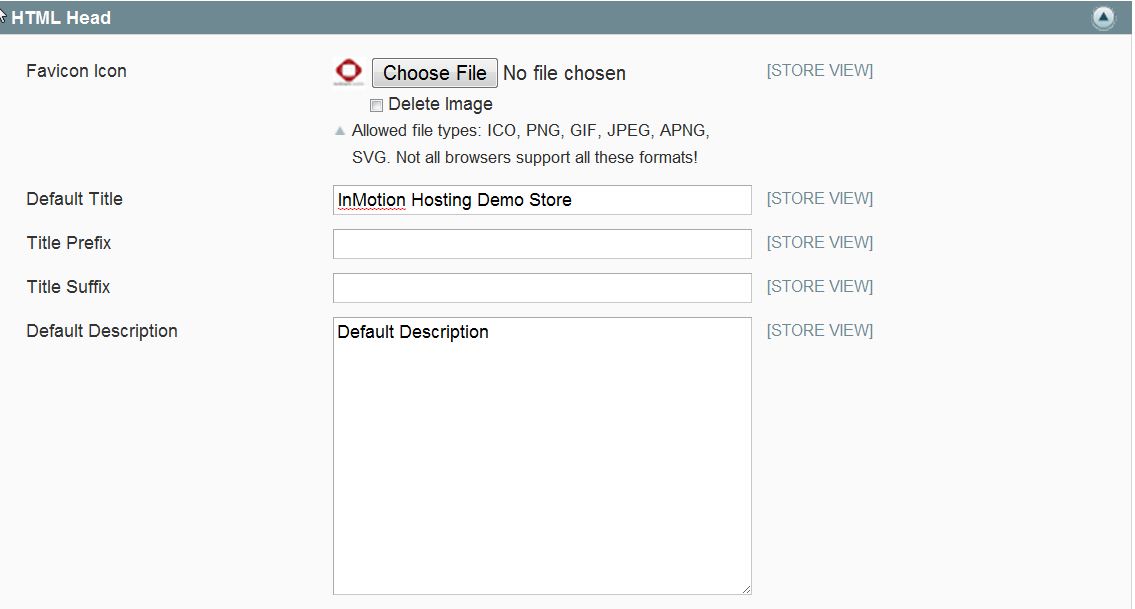Click STORE VIEW scope beside Default Description
This screenshot has height=609, width=1135.
coord(819,331)
